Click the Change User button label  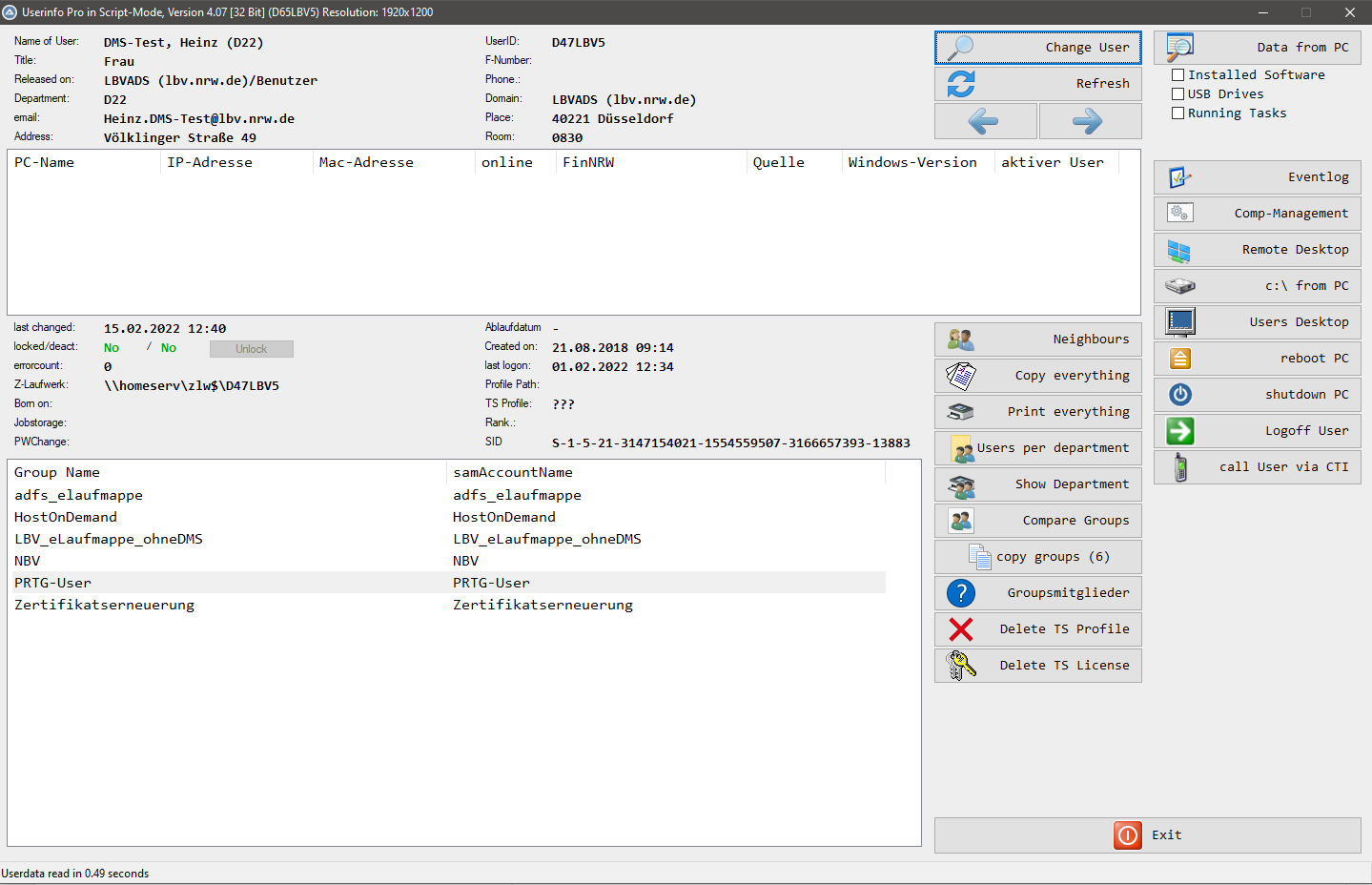click(1087, 48)
